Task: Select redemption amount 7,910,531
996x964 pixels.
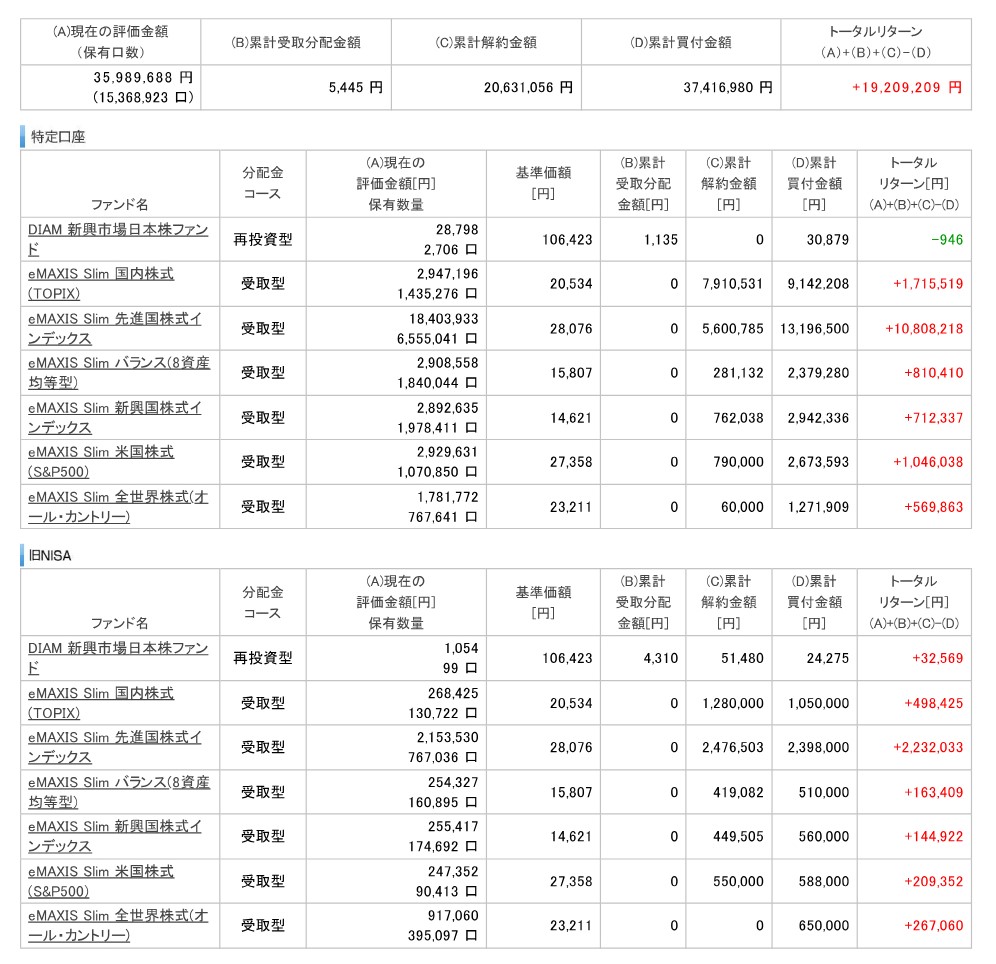Action: point(732,283)
